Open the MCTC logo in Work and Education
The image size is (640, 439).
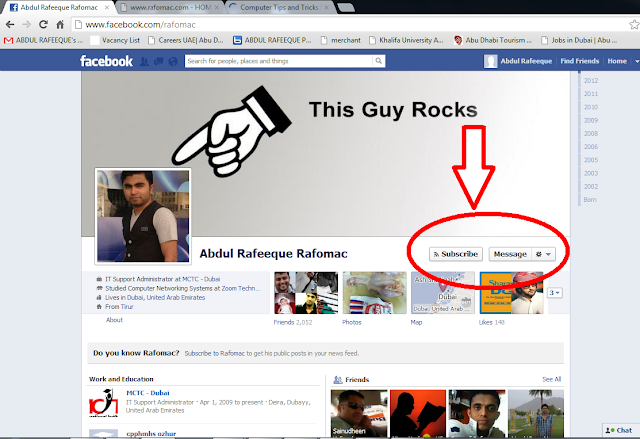[x=104, y=403]
